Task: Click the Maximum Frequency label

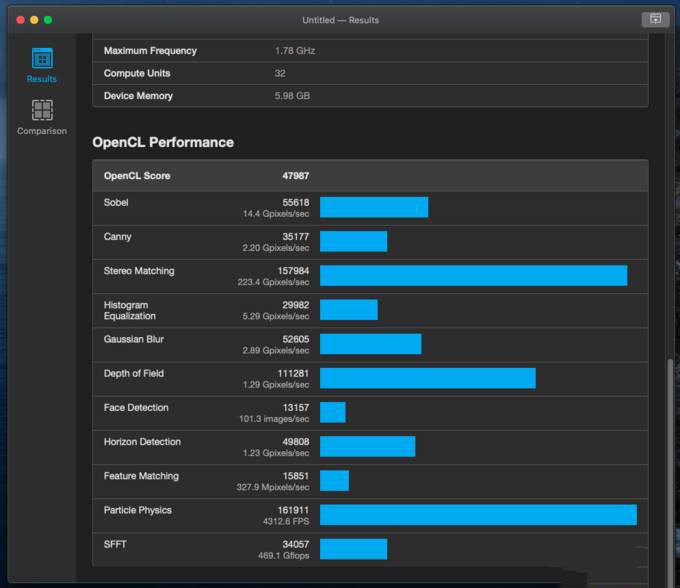Action: [x=150, y=51]
